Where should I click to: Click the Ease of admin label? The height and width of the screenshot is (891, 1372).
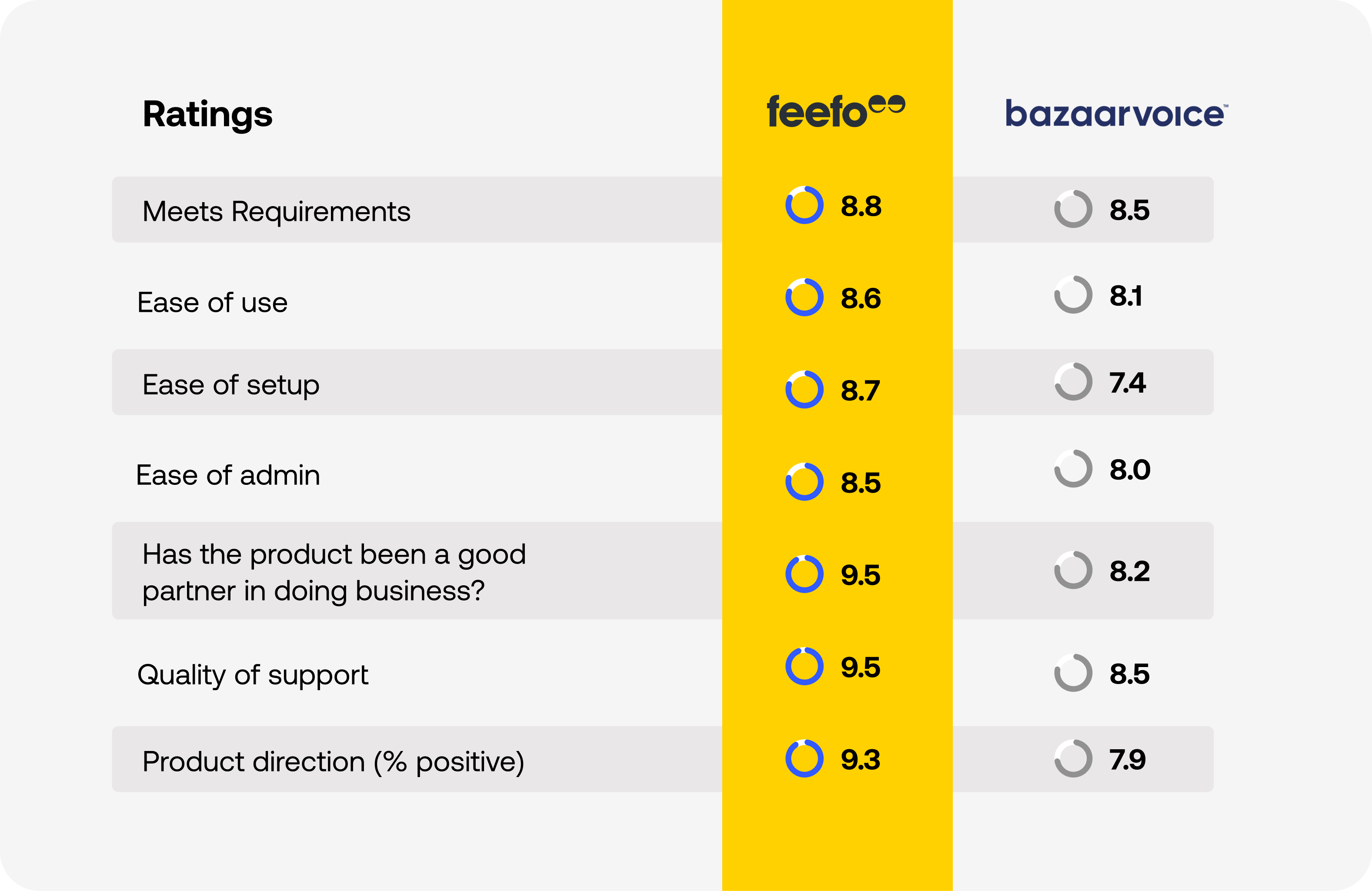pos(228,475)
